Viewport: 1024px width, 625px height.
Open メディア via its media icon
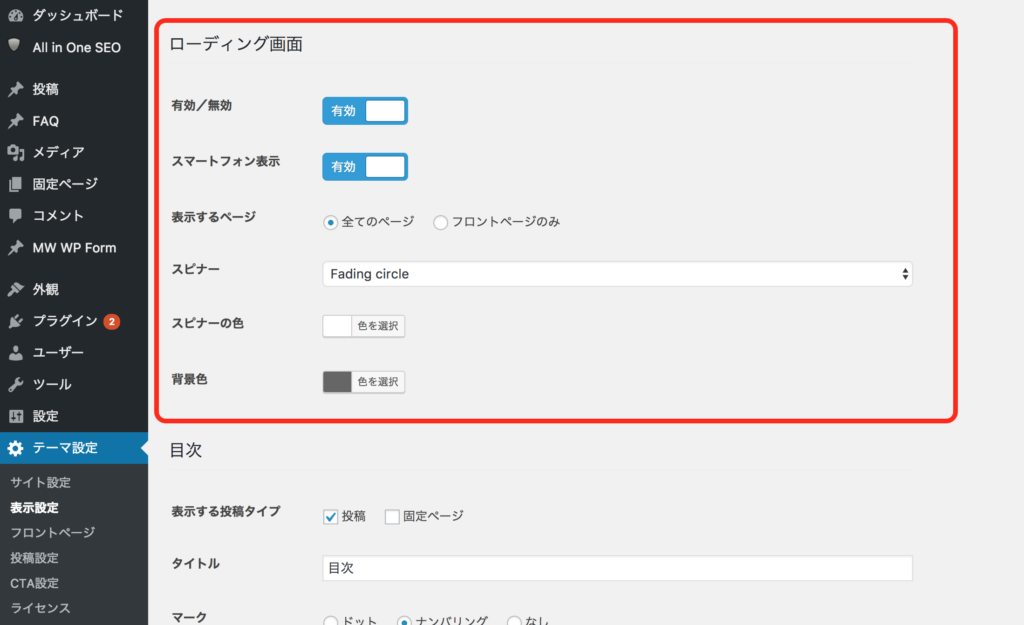click(x=15, y=152)
